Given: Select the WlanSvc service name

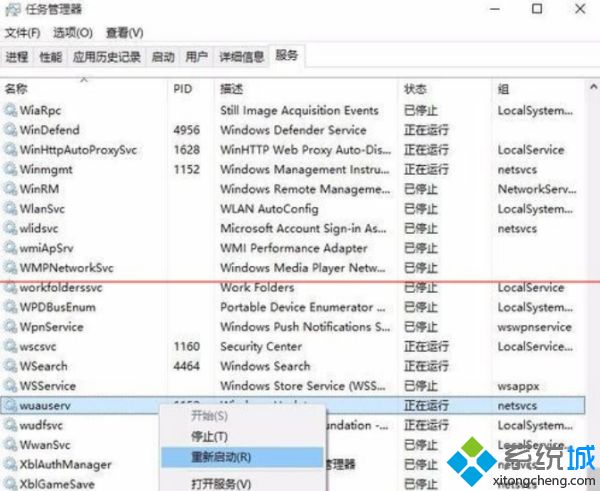Looking at the screenshot, I should point(42,209).
